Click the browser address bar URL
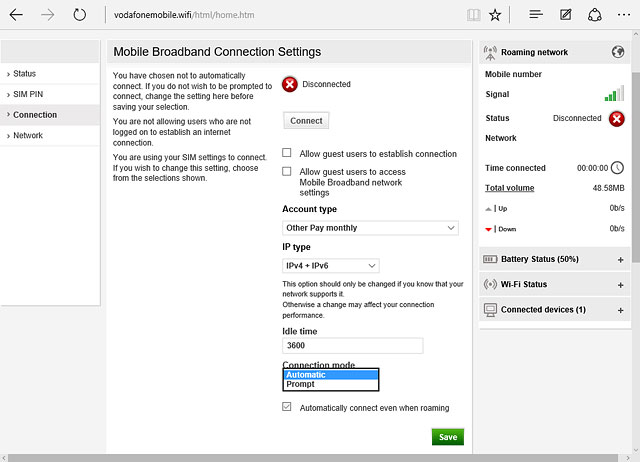Viewport: 640px width, 462px height. pos(184,15)
